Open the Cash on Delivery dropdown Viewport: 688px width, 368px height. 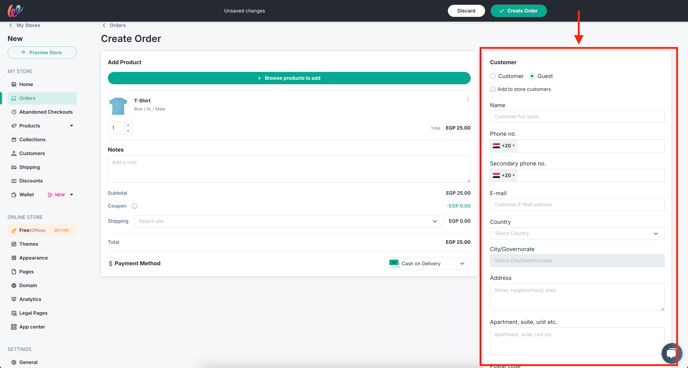[427, 263]
